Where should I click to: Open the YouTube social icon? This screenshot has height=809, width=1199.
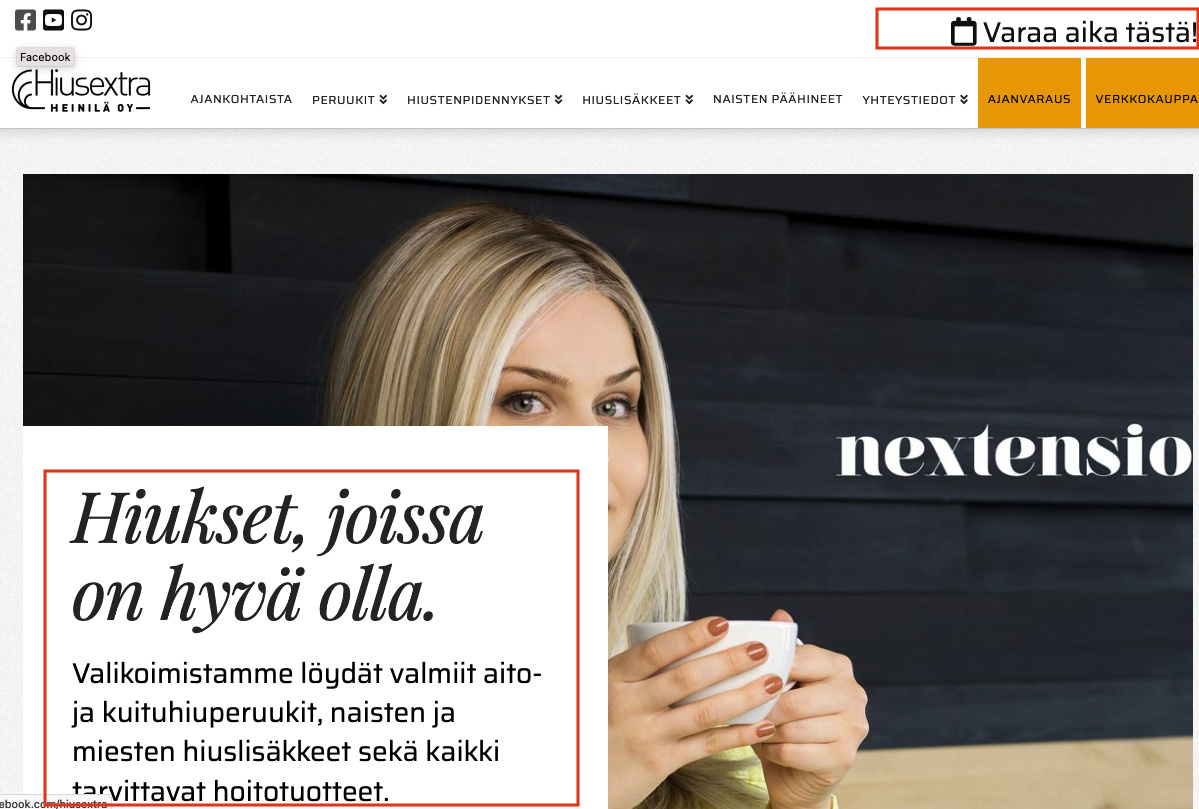pos(54,20)
